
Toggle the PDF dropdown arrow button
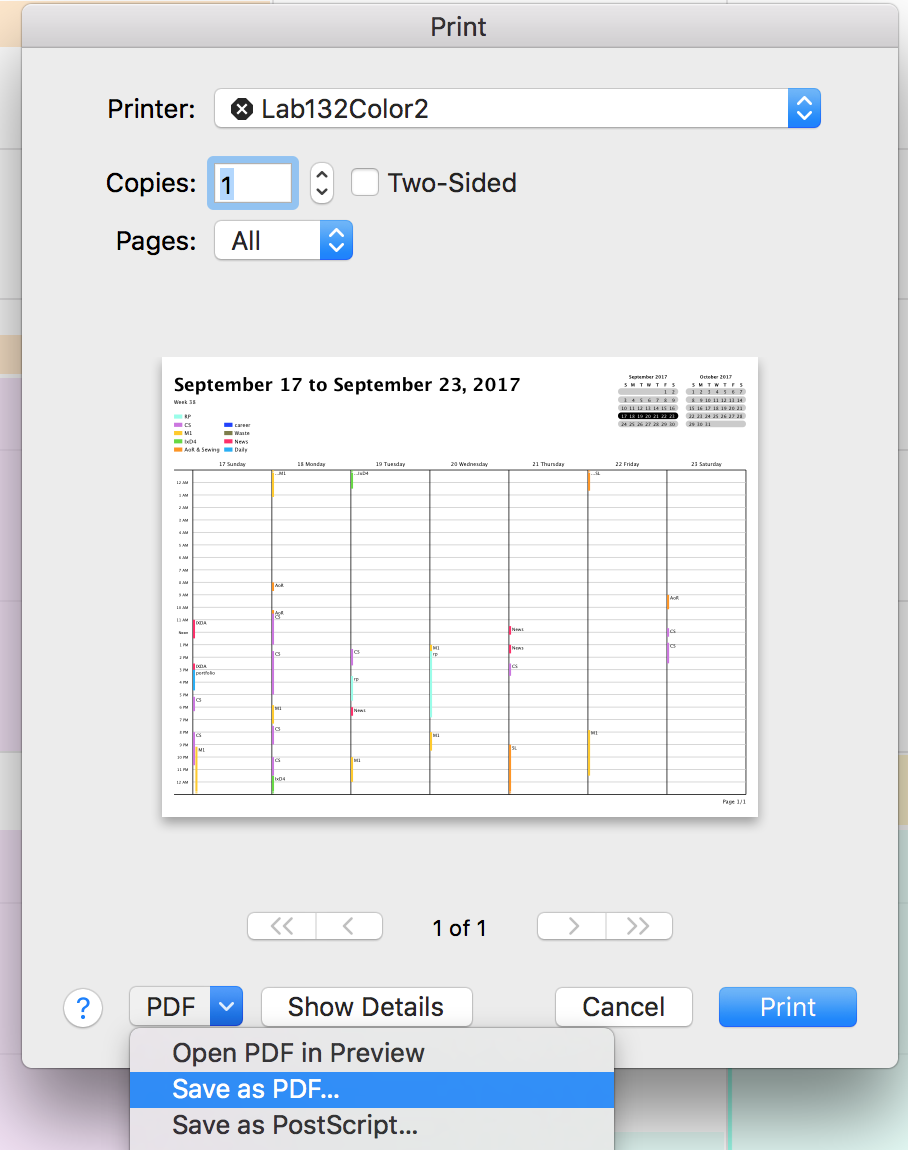point(227,1007)
